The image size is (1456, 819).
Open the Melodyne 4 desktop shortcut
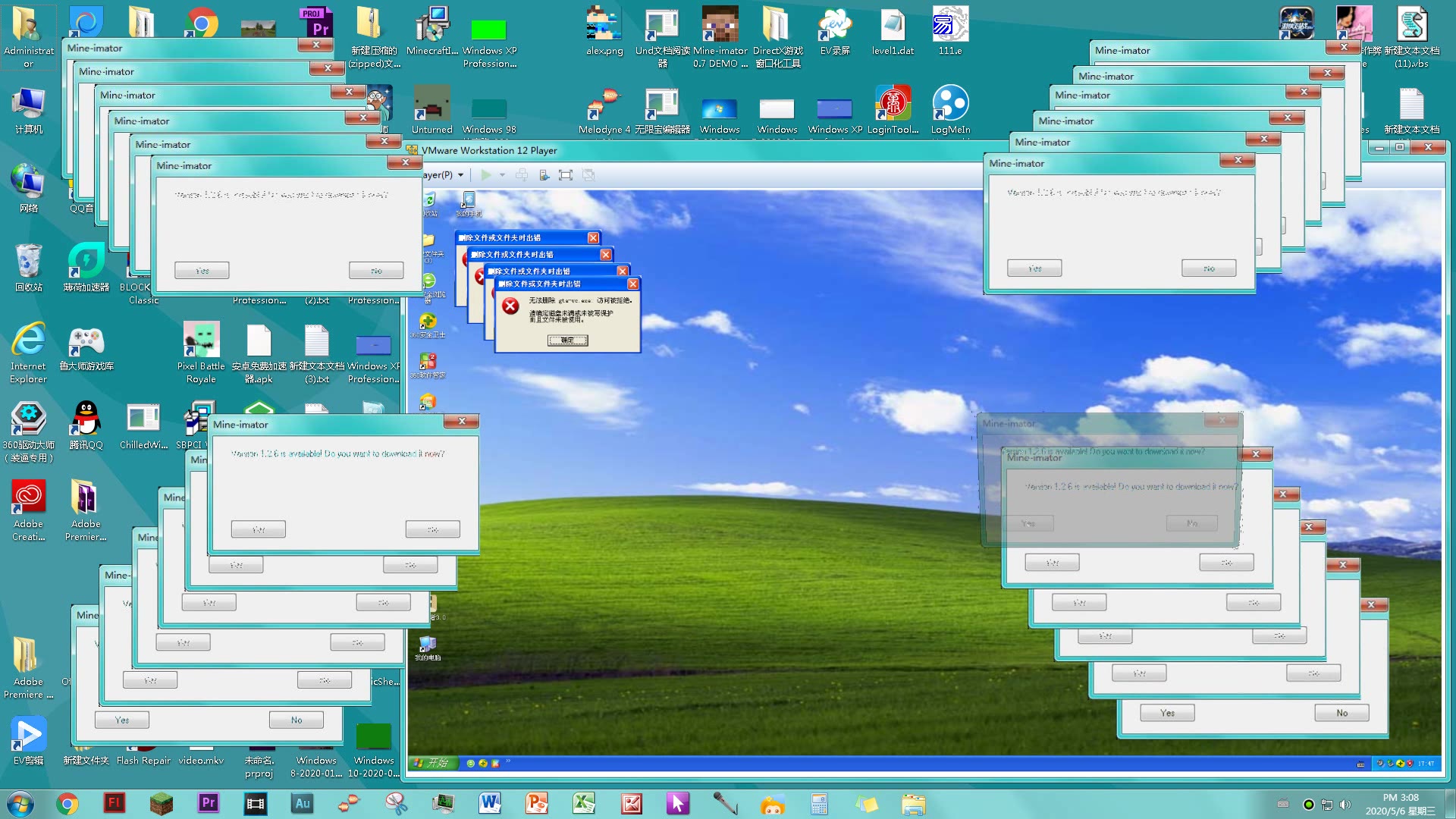click(x=604, y=111)
